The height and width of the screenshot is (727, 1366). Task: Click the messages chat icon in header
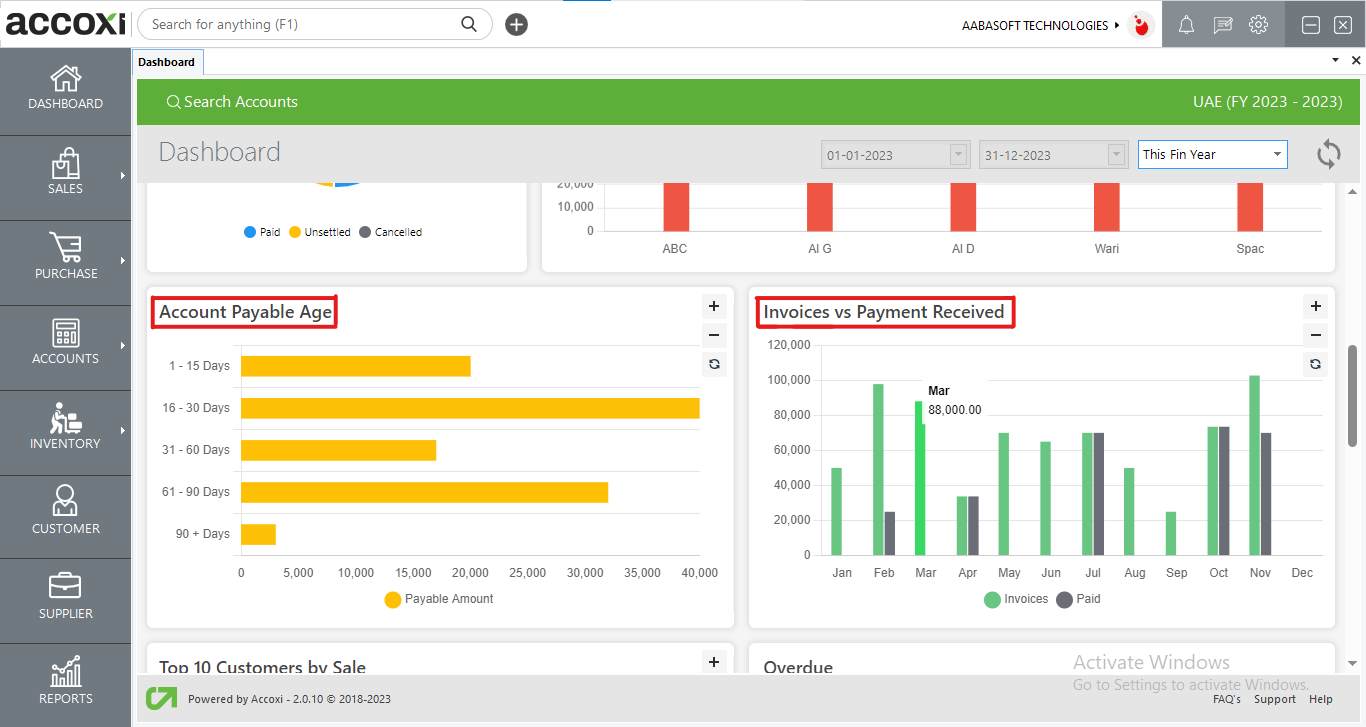1222,25
